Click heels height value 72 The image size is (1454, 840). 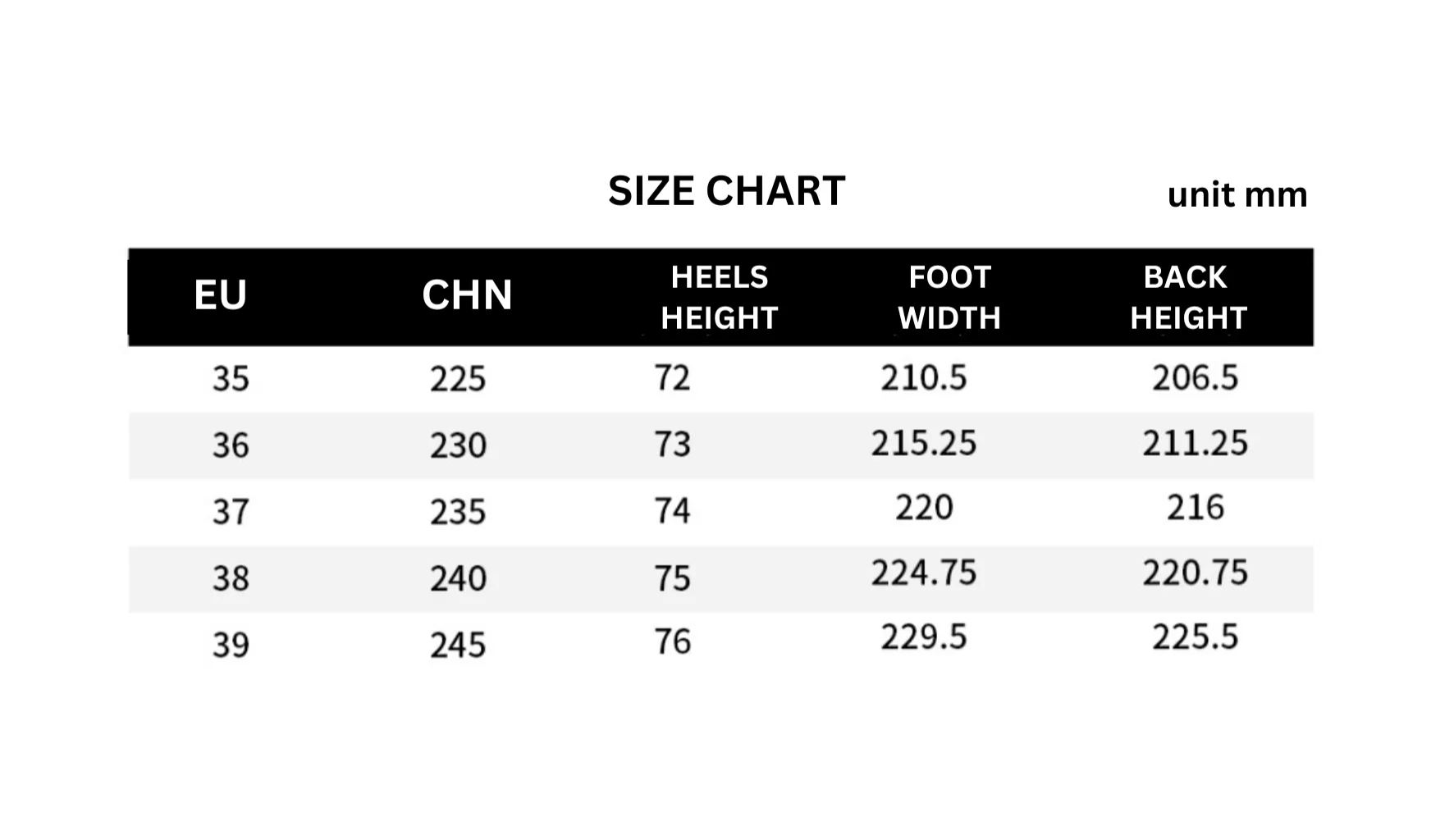[x=672, y=378]
